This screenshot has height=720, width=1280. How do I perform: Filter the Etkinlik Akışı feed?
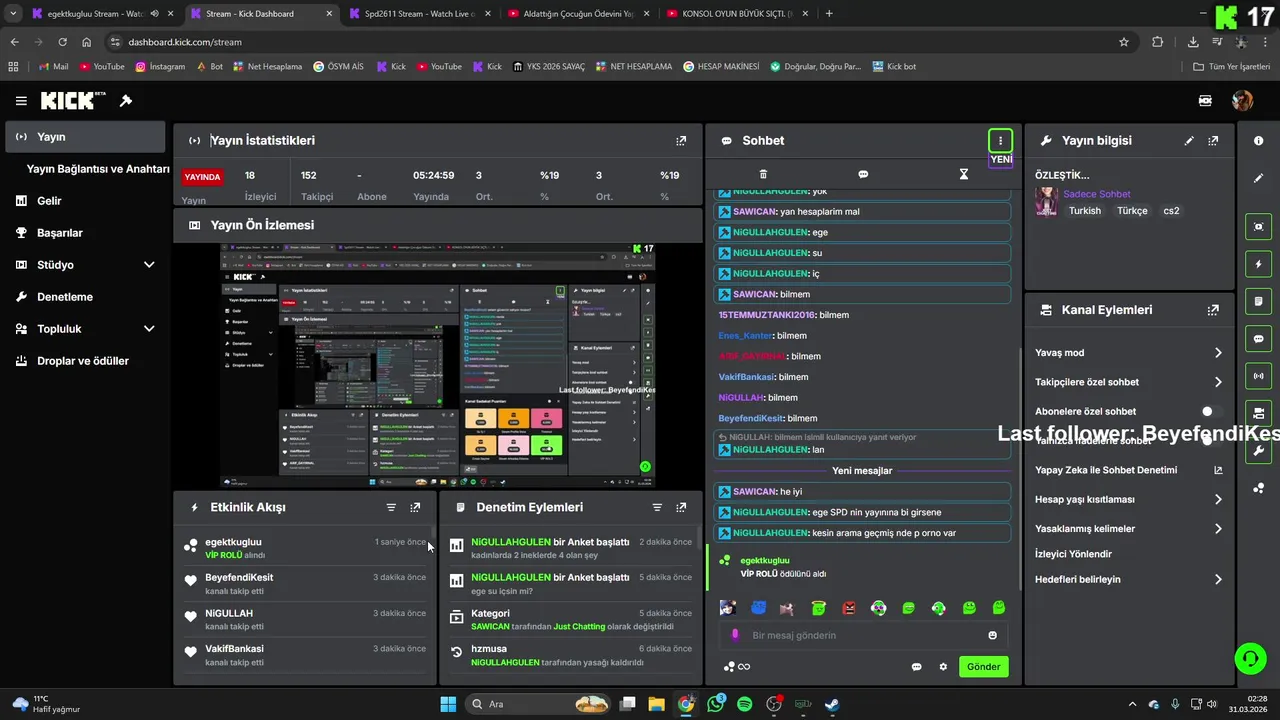[391, 507]
